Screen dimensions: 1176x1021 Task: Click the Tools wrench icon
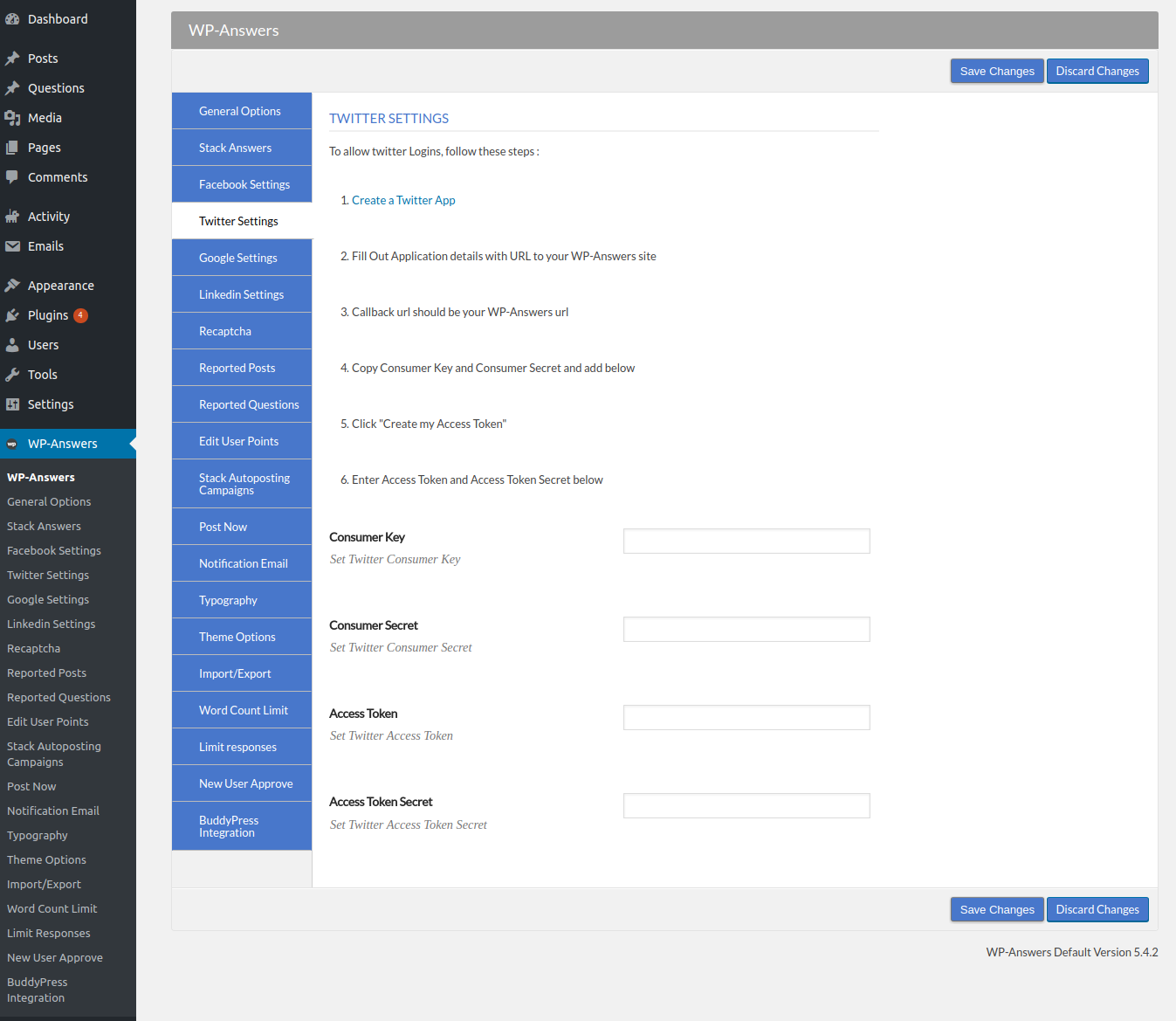click(12, 375)
